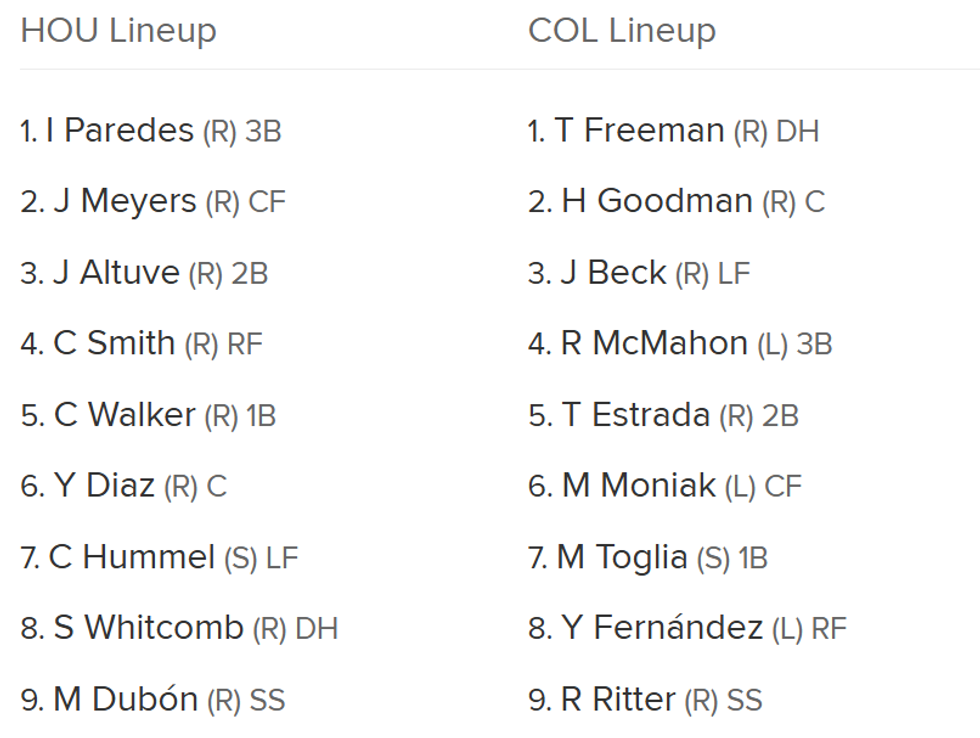Select H Goodman in the COL lineup

tap(656, 202)
